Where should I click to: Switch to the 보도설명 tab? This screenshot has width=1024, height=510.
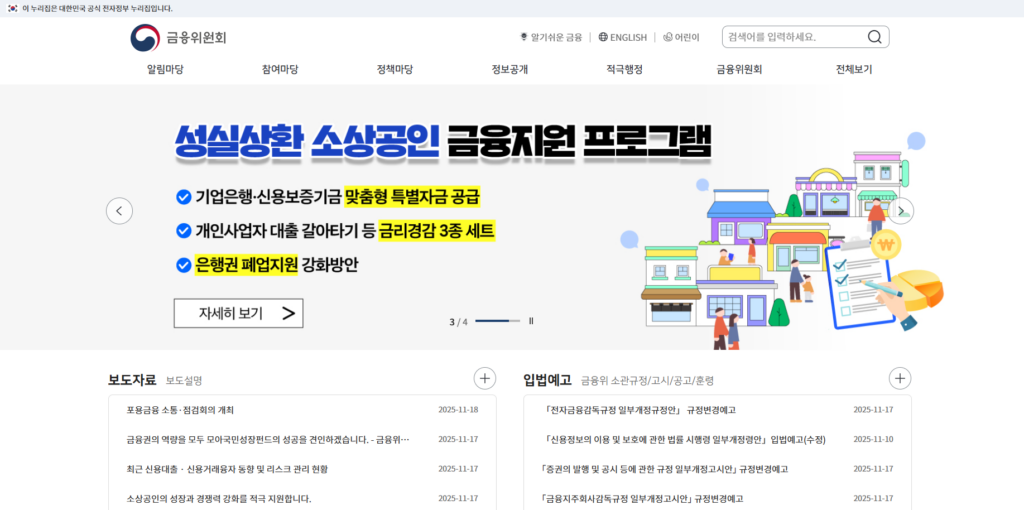[x=184, y=381]
